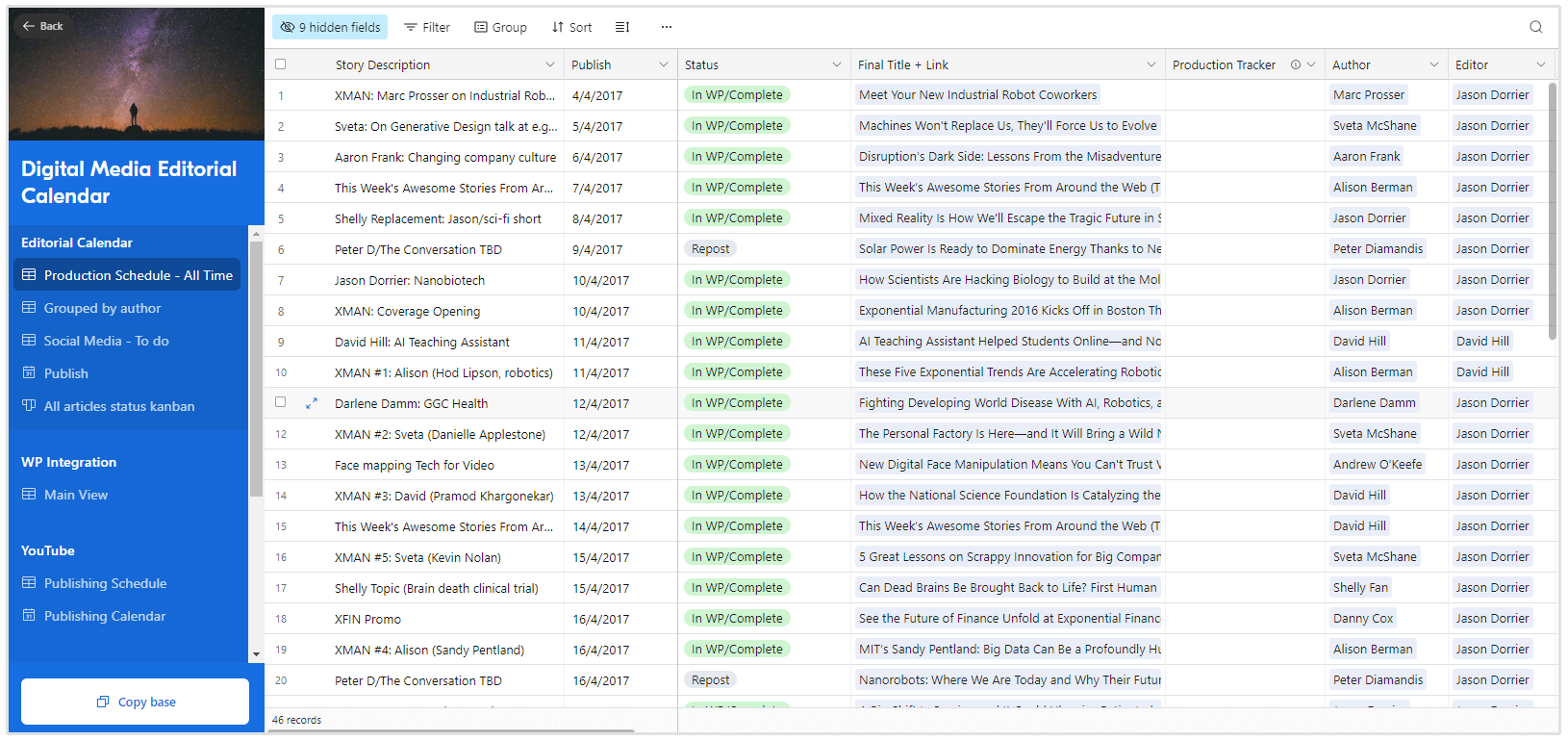Click the sidebar scroll down arrow
The height and width of the screenshot is (741, 1568).
click(x=256, y=654)
